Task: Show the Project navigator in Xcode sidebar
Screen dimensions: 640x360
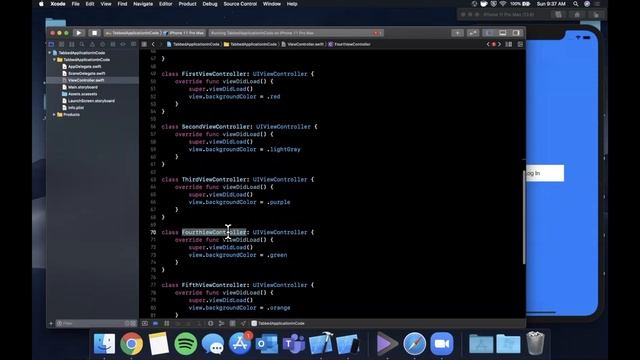Action: (51, 44)
